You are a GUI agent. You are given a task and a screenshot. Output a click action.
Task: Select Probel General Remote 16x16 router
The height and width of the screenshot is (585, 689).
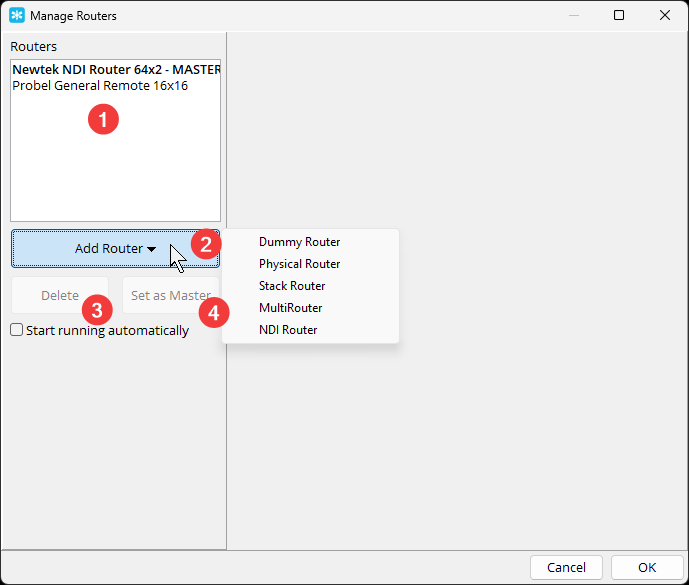116,86
